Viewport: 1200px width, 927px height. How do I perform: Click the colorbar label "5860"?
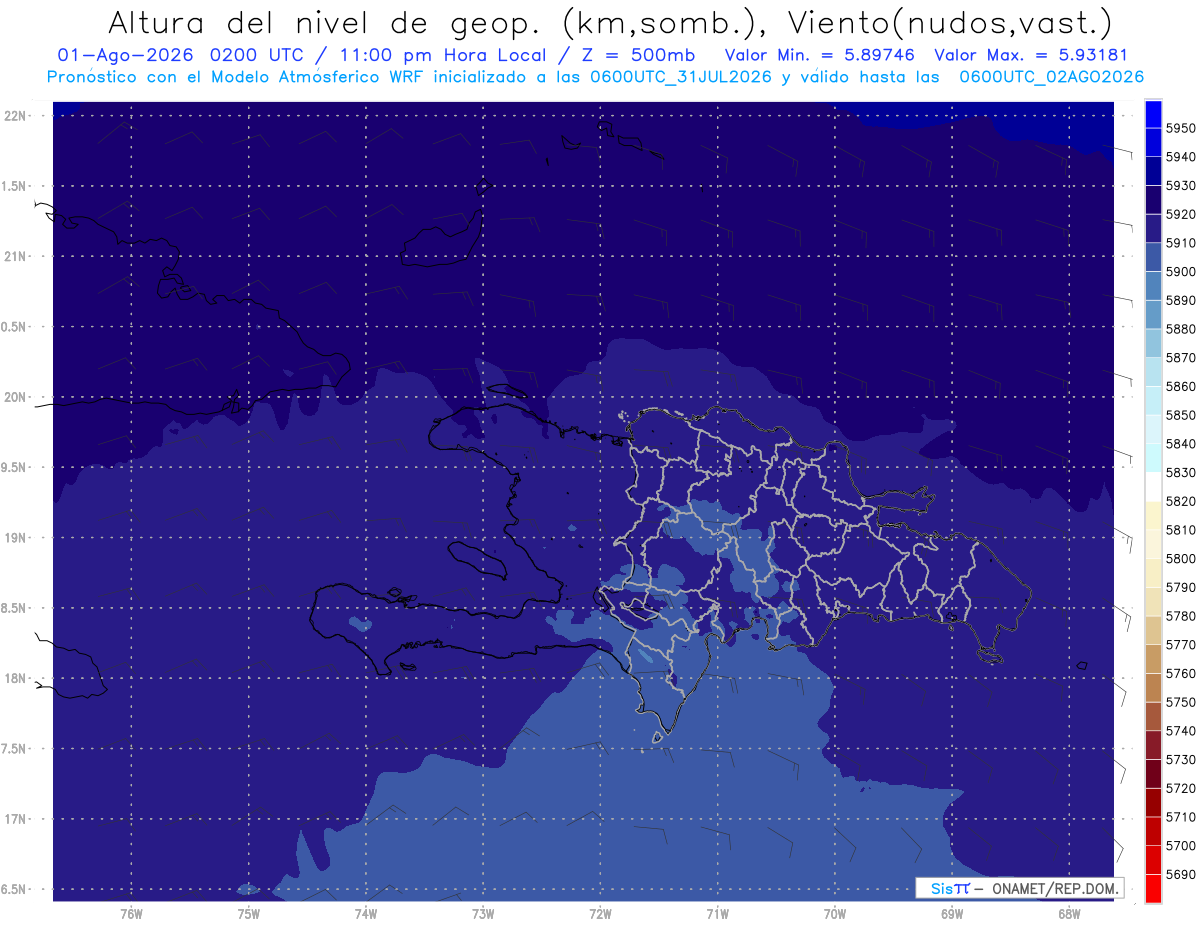[x=1180, y=386]
